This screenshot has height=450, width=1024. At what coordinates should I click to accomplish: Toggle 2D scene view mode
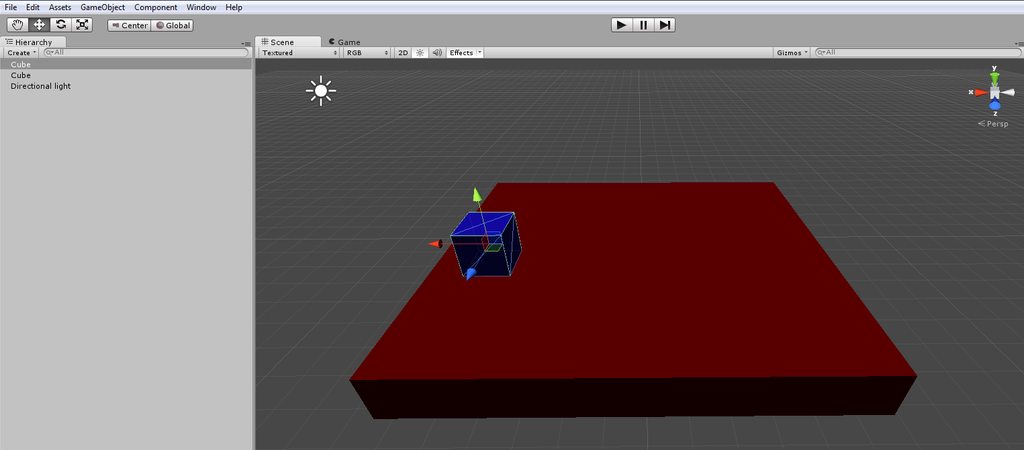point(404,52)
